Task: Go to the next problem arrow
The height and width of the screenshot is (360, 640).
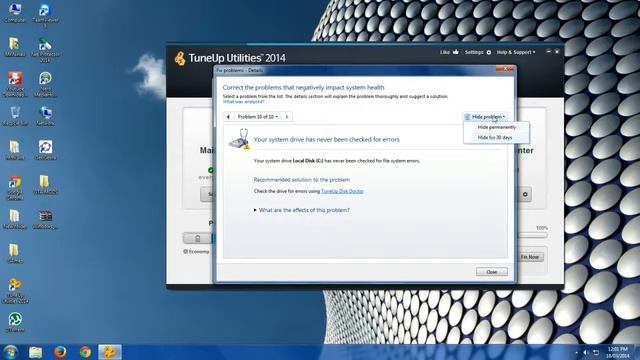Action: (x=287, y=117)
